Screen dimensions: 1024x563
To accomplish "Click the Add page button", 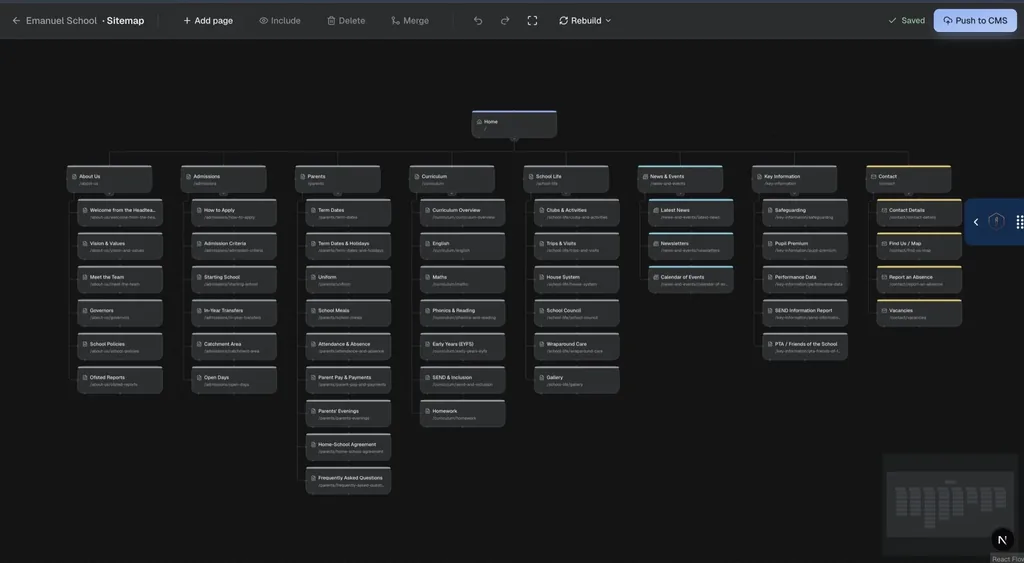I will (x=208, y=21).
